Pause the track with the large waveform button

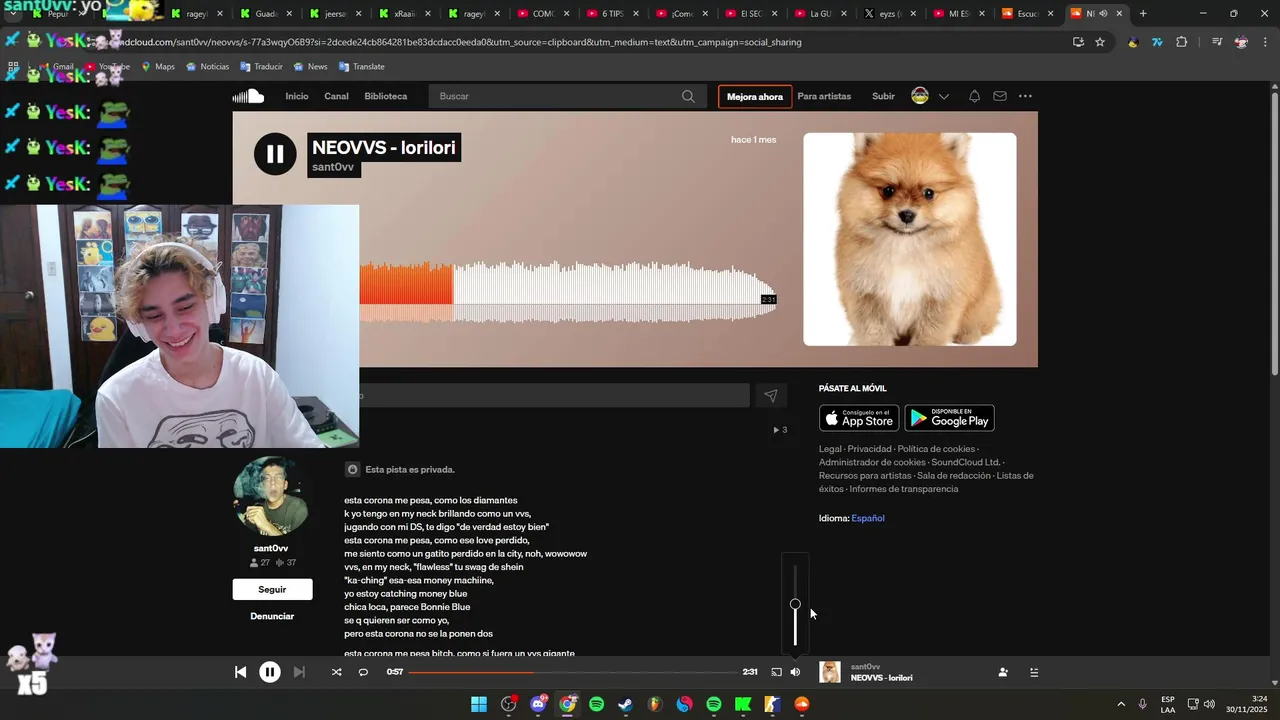click(275, 154)
